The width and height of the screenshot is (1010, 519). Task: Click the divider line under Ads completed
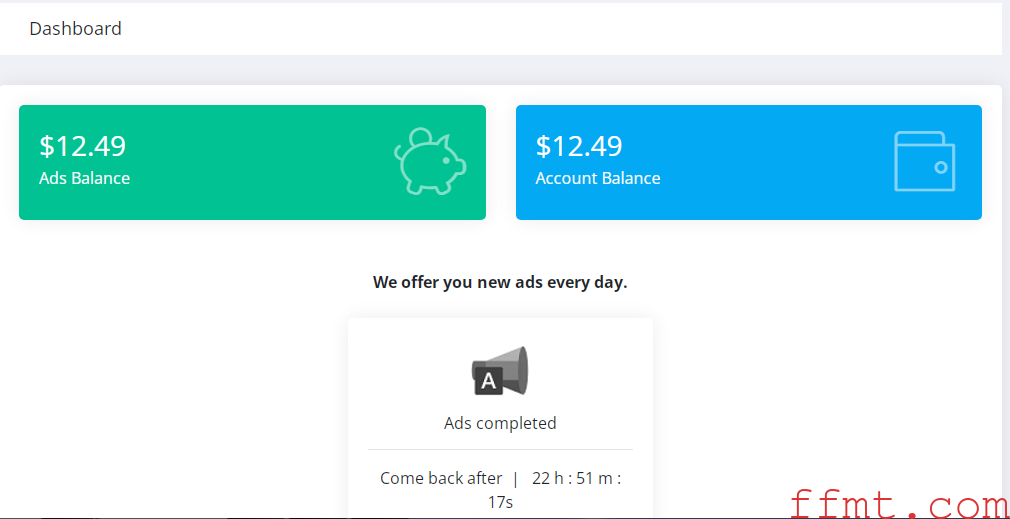click(x=500, y=449)
